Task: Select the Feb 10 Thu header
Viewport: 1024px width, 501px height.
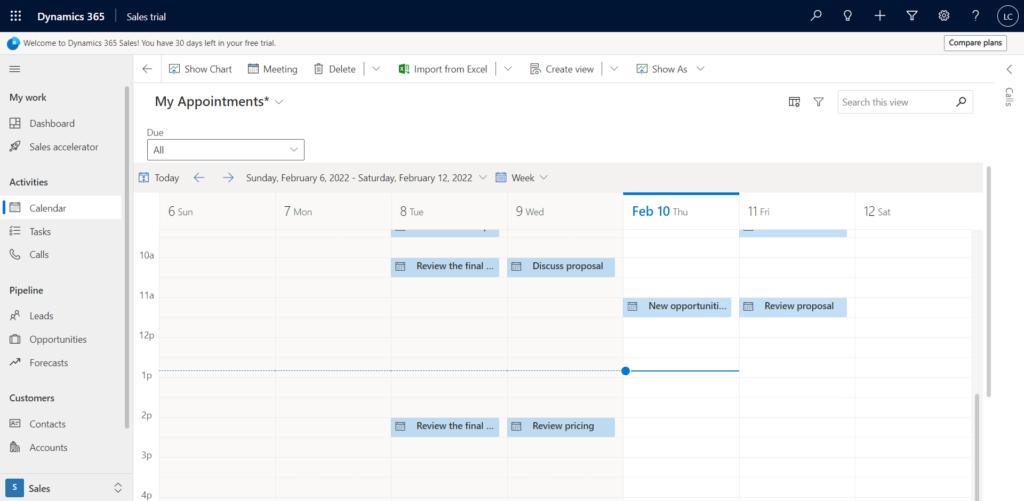Action: 681,212
